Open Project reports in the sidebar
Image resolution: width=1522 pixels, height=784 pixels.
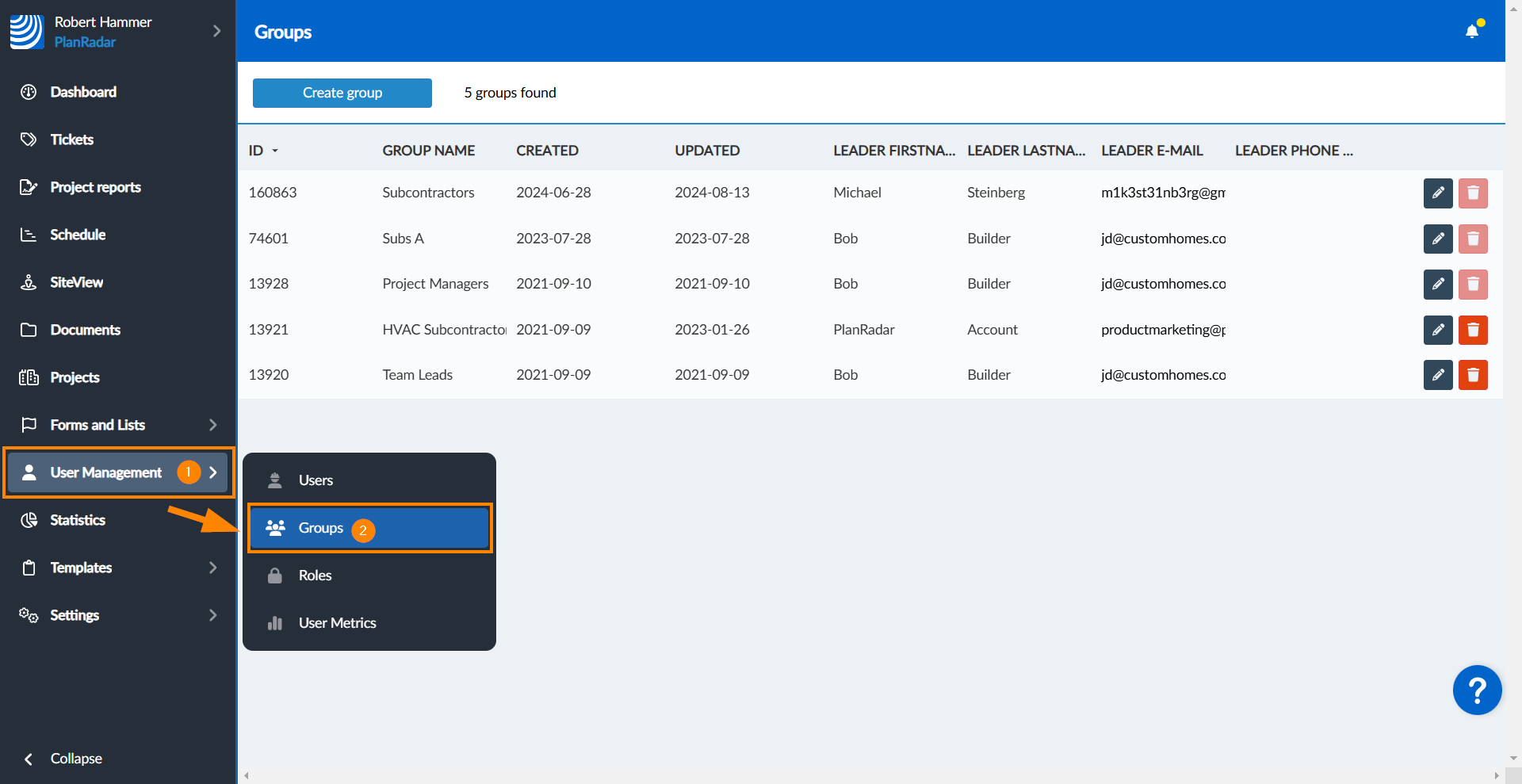click(x=95, y=187)
